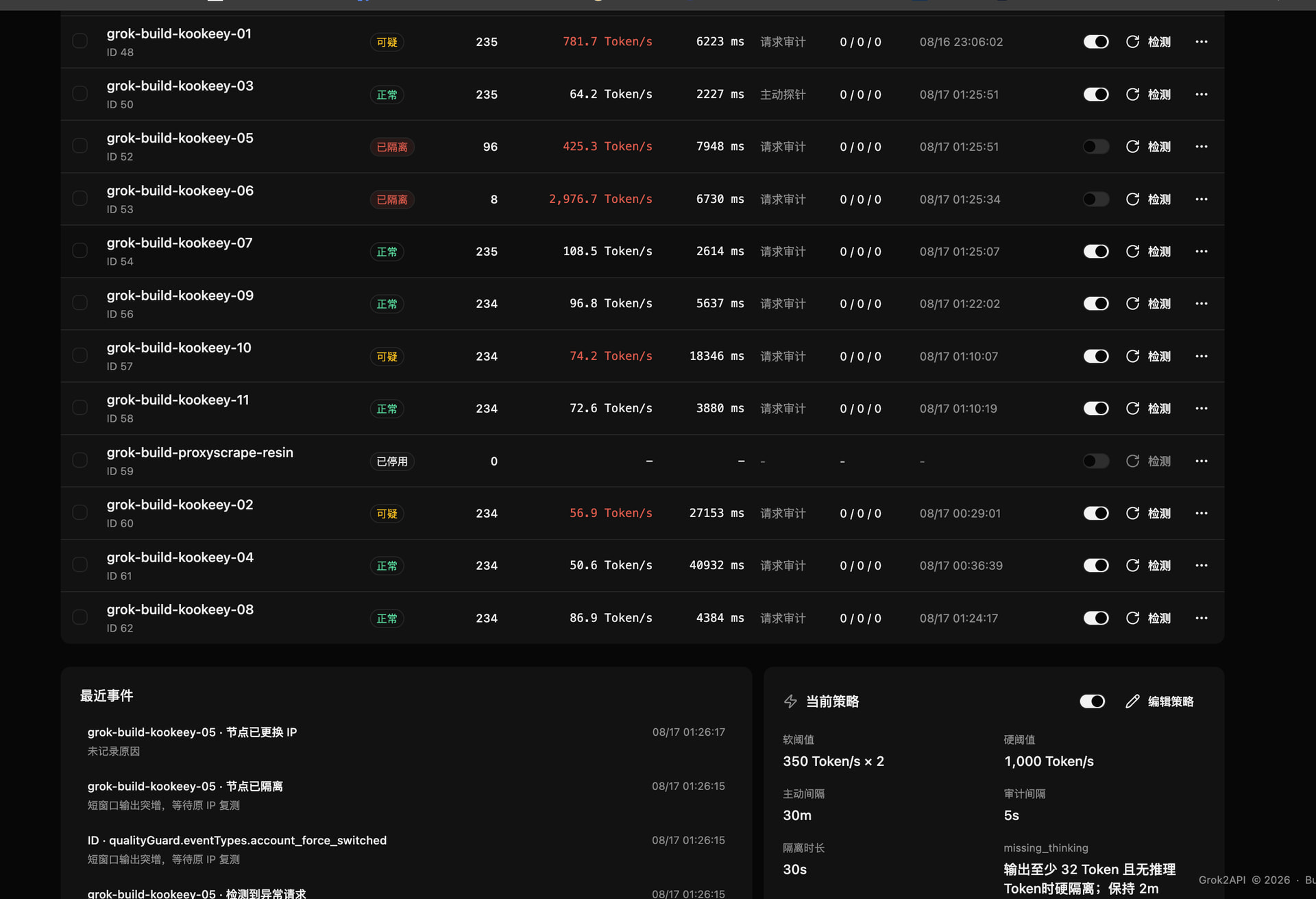The width and height of the screenshot is (1316, 899).
Task: Click the 40932 ms latency value
Action: click(x=717, y=565)
